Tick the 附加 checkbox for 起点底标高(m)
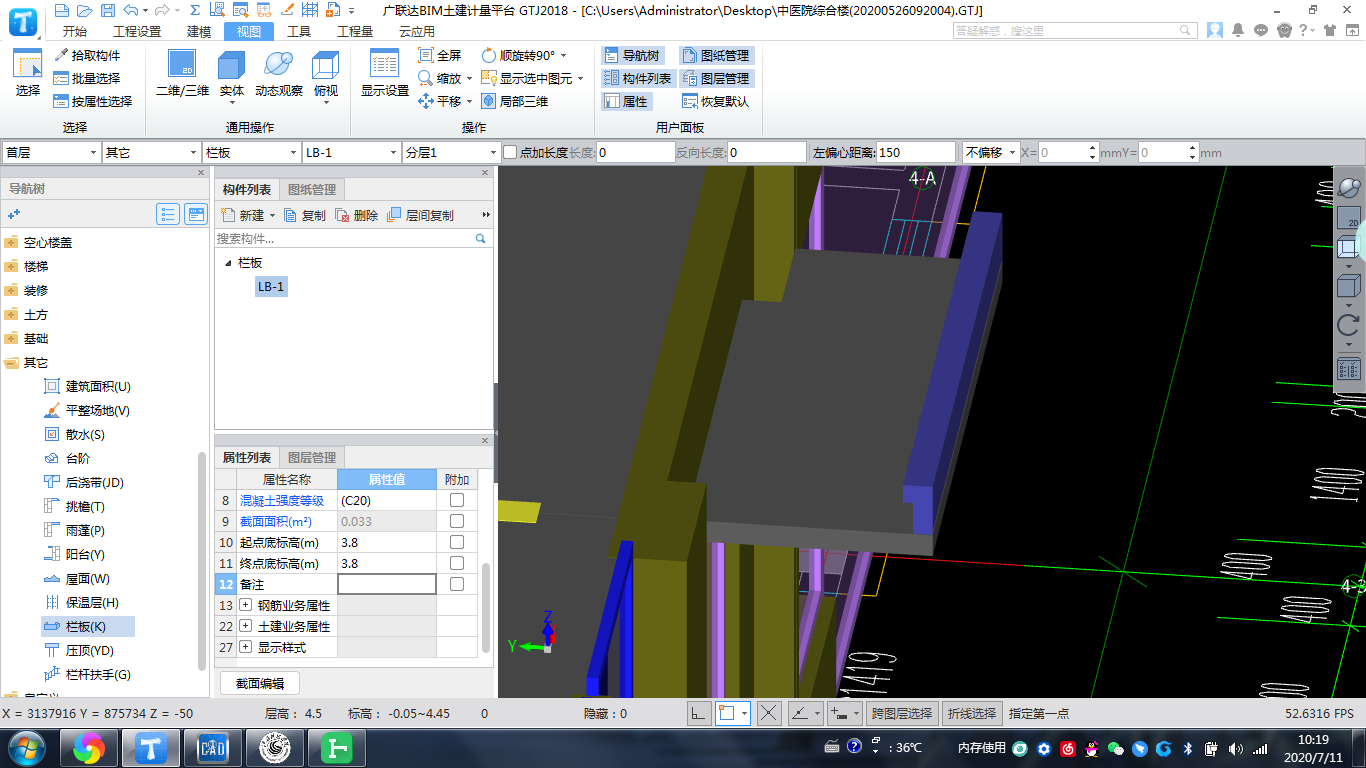Image resolution: width=1366 pixels, height=768 pixels. (x=457, y=542)
